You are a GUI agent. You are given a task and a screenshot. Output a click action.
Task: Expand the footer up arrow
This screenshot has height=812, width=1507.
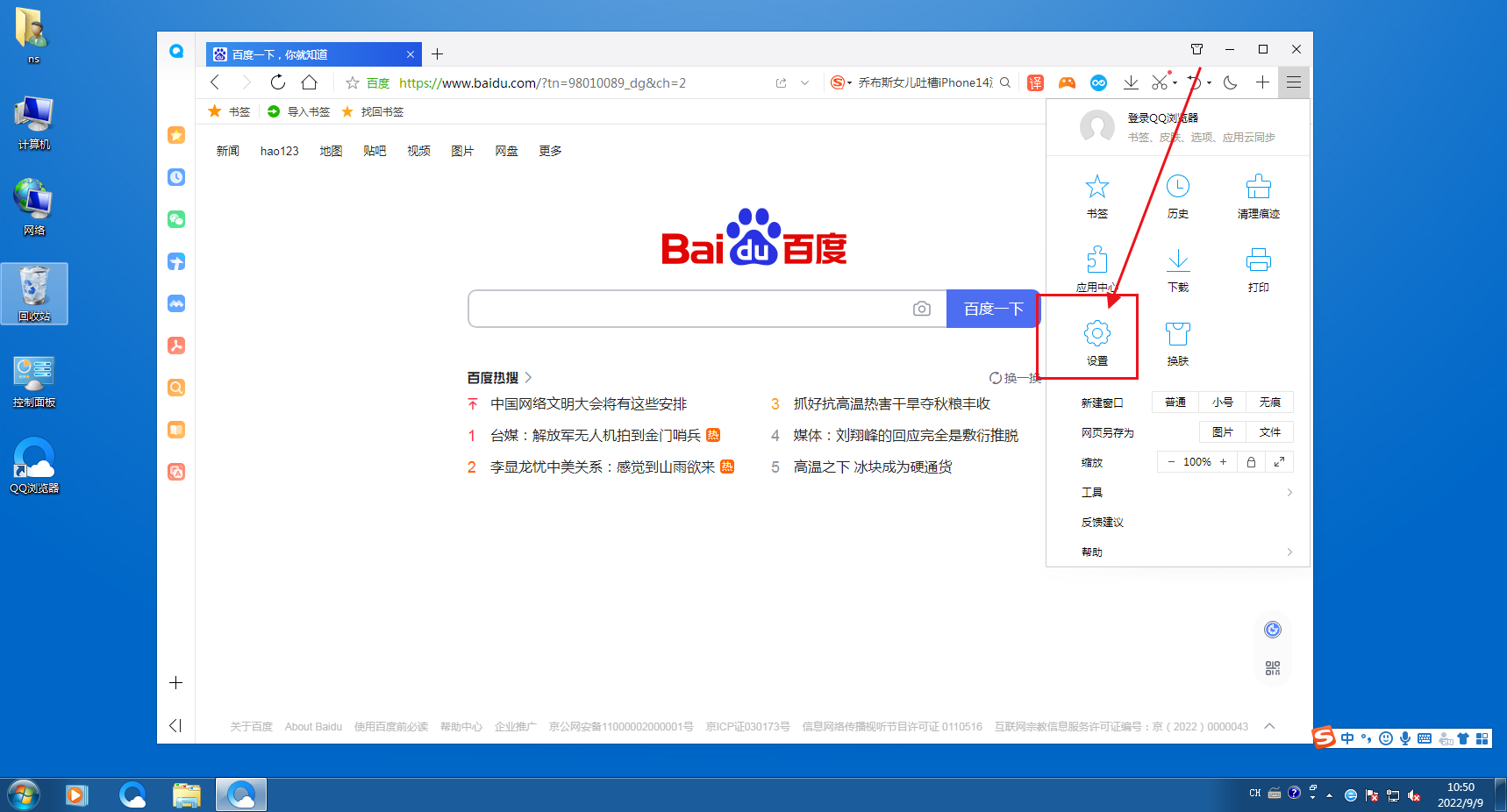coord(1269,726)
